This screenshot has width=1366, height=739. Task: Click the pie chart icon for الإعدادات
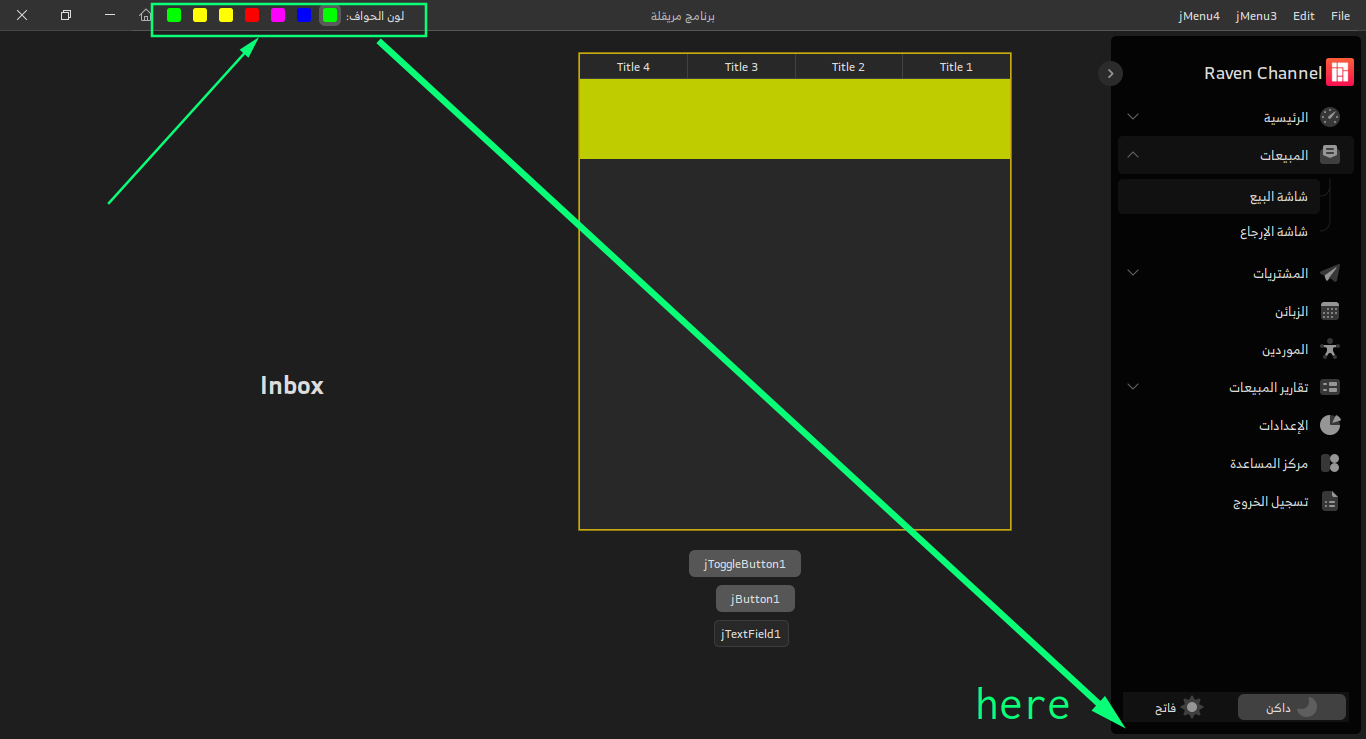coord(1330,424)
